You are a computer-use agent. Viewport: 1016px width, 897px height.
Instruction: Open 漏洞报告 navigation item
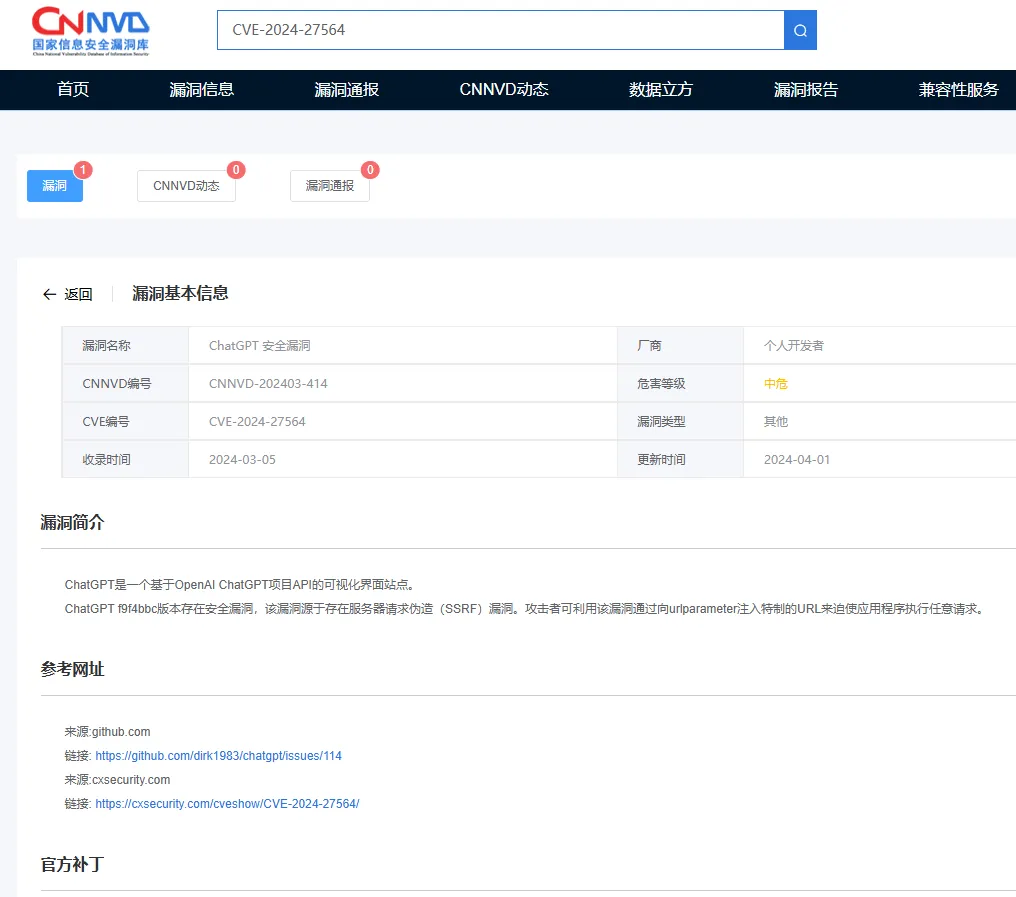click(x=806, y=90)
